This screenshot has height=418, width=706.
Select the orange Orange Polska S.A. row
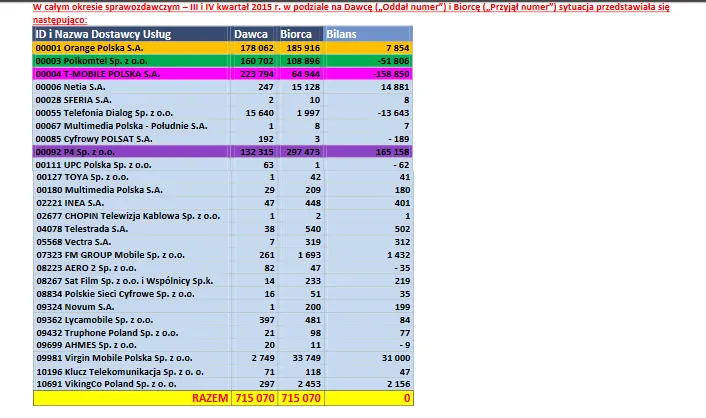pos(222,48)
